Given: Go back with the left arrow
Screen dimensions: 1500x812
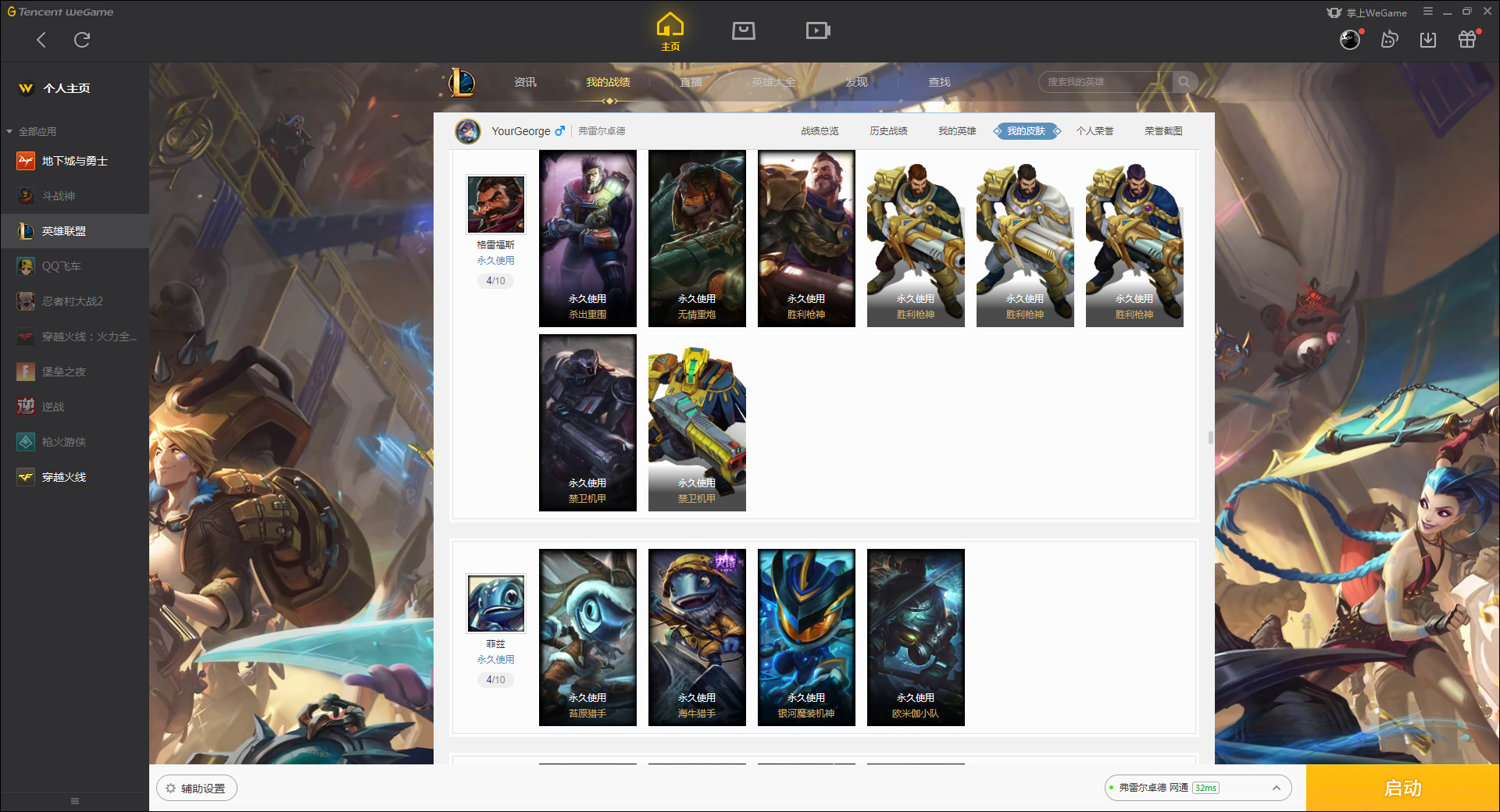Looking at the screenshot, I should point(41,40).
